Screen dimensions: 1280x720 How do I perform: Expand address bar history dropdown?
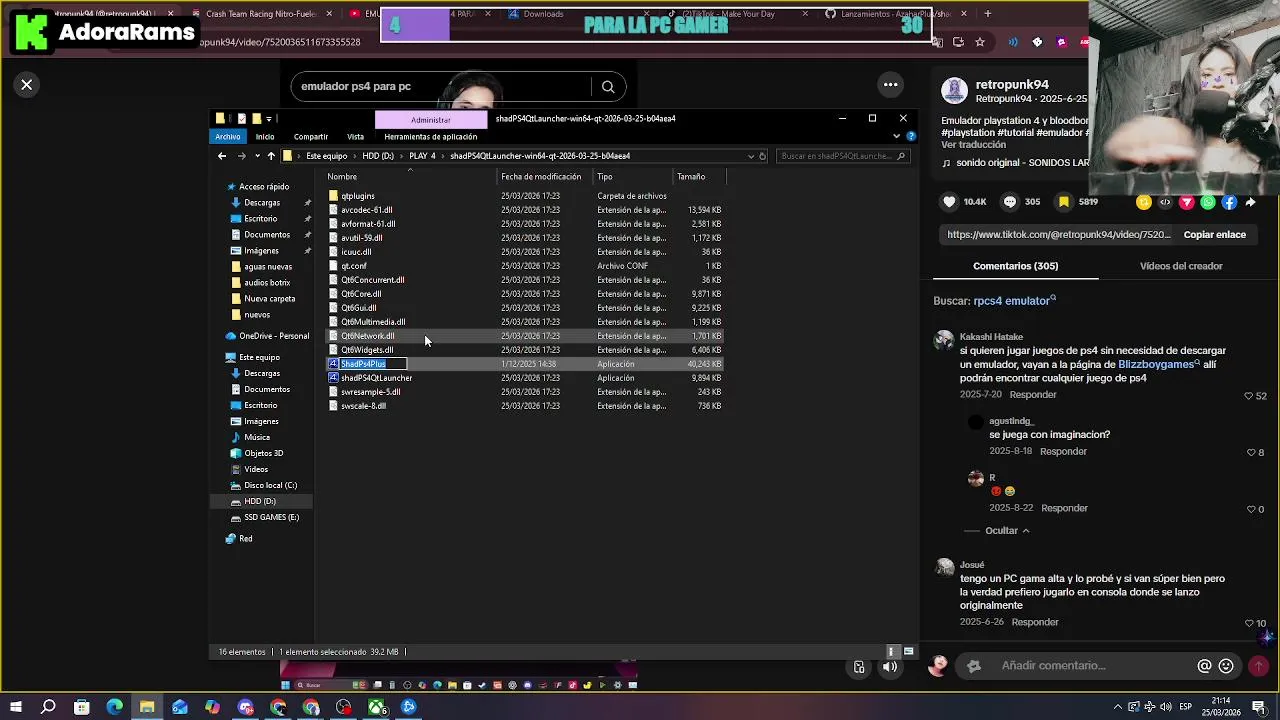751,156
